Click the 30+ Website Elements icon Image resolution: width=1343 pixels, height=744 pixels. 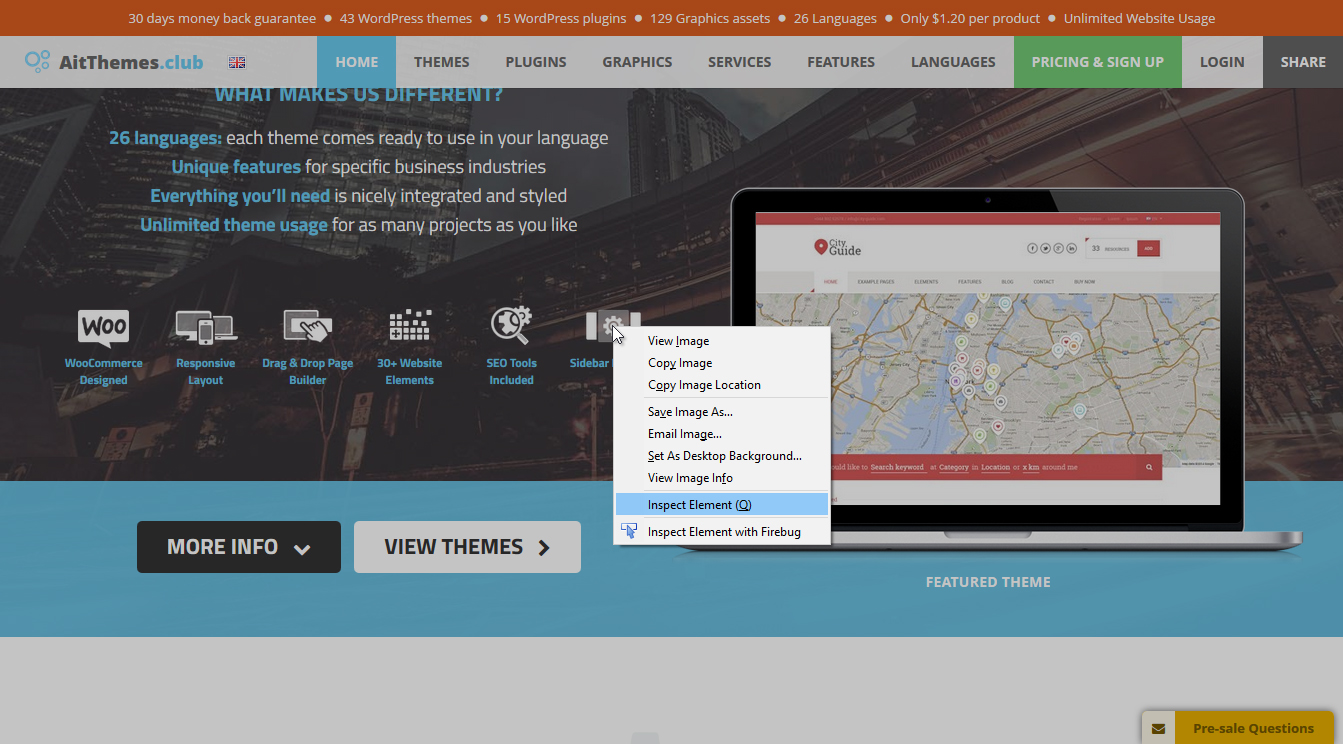[410, 326]
